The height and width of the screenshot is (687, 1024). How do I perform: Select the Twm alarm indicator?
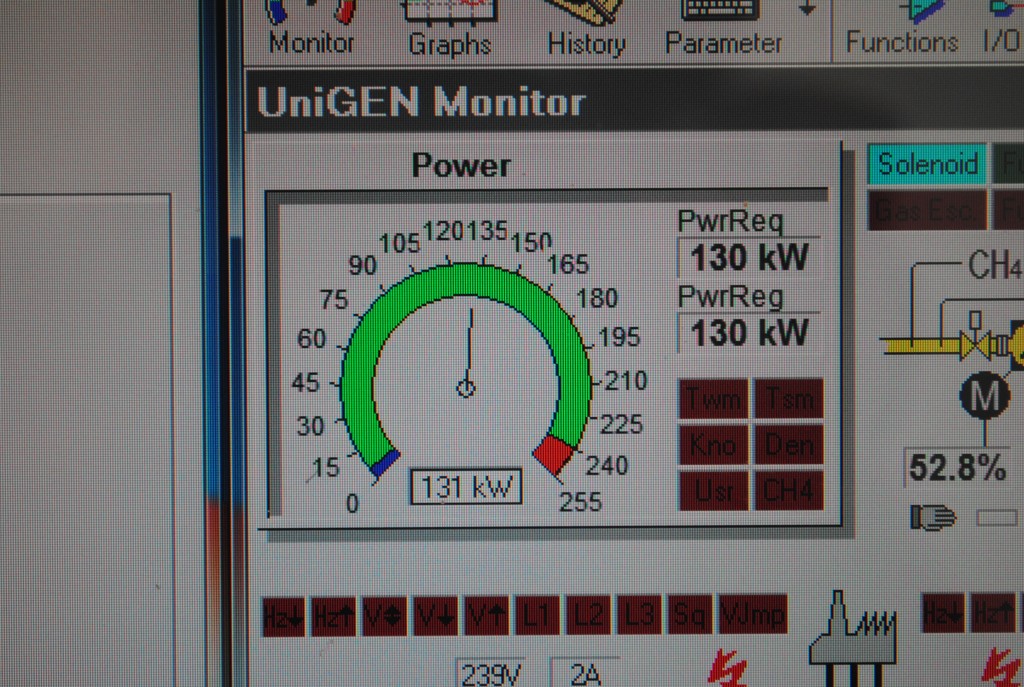coord(714,398)
